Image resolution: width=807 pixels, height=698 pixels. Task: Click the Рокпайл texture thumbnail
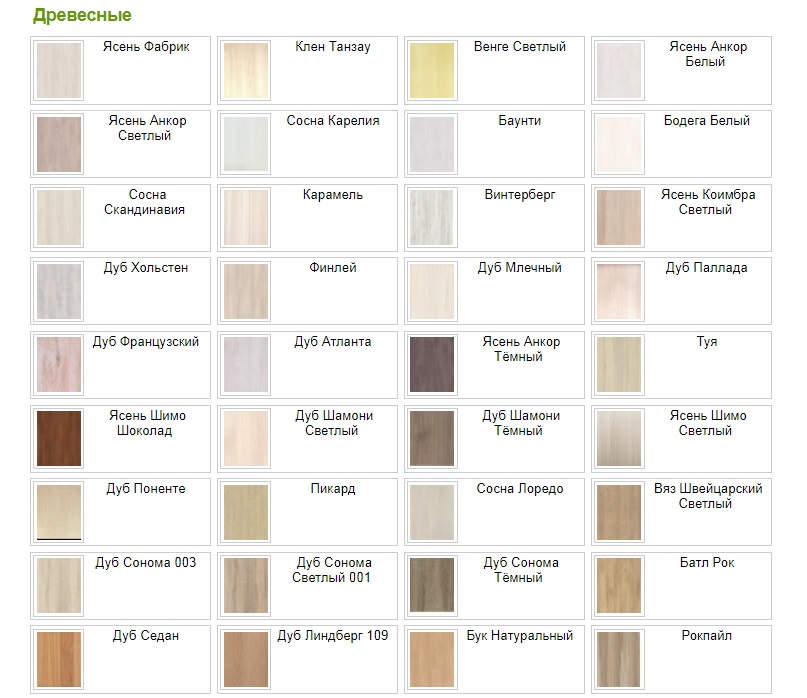point(620,659)
